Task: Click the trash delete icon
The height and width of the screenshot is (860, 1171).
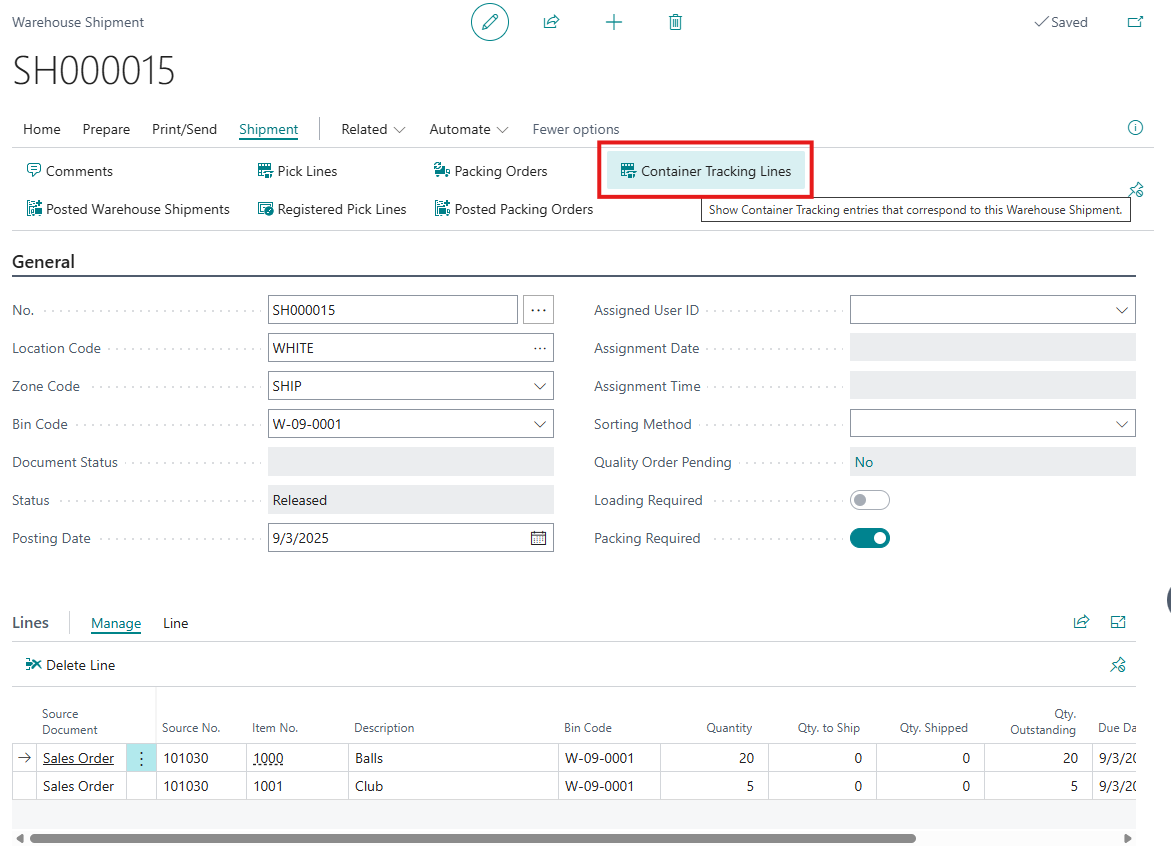Action: [x=675, y=22]
